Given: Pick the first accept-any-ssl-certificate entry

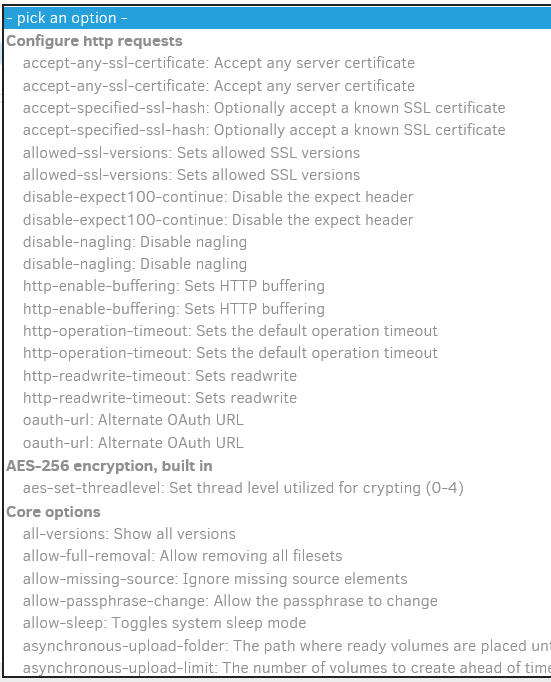Looking at the screenshot, I should (277, 63).
